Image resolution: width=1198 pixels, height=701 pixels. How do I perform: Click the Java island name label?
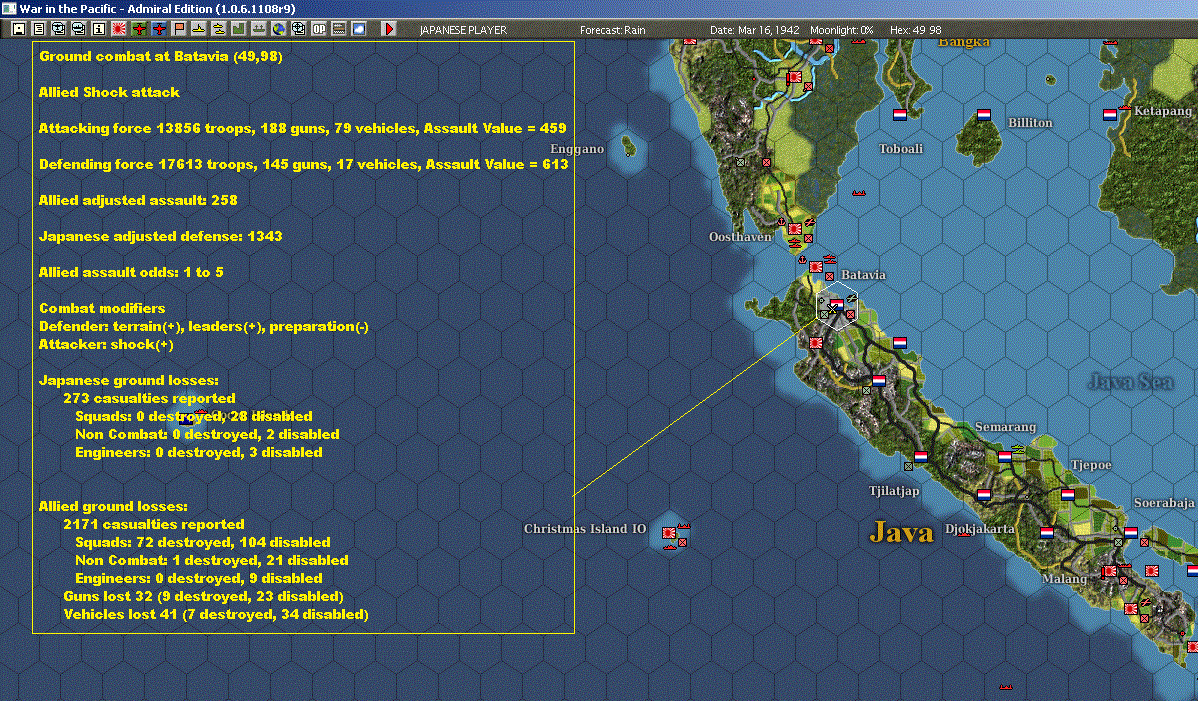tap(902, 532)
